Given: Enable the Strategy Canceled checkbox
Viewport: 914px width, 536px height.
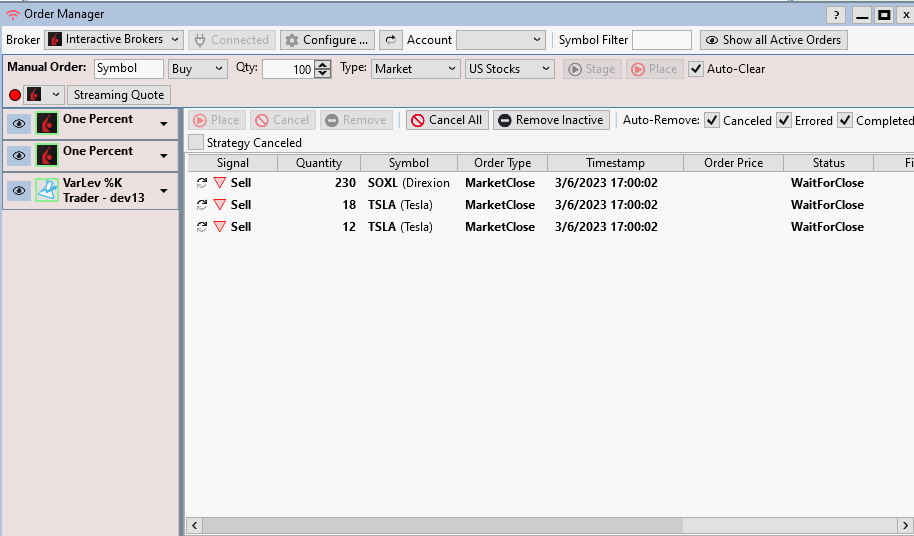Looking at the screenshot, I should click(x=196, y=142).
